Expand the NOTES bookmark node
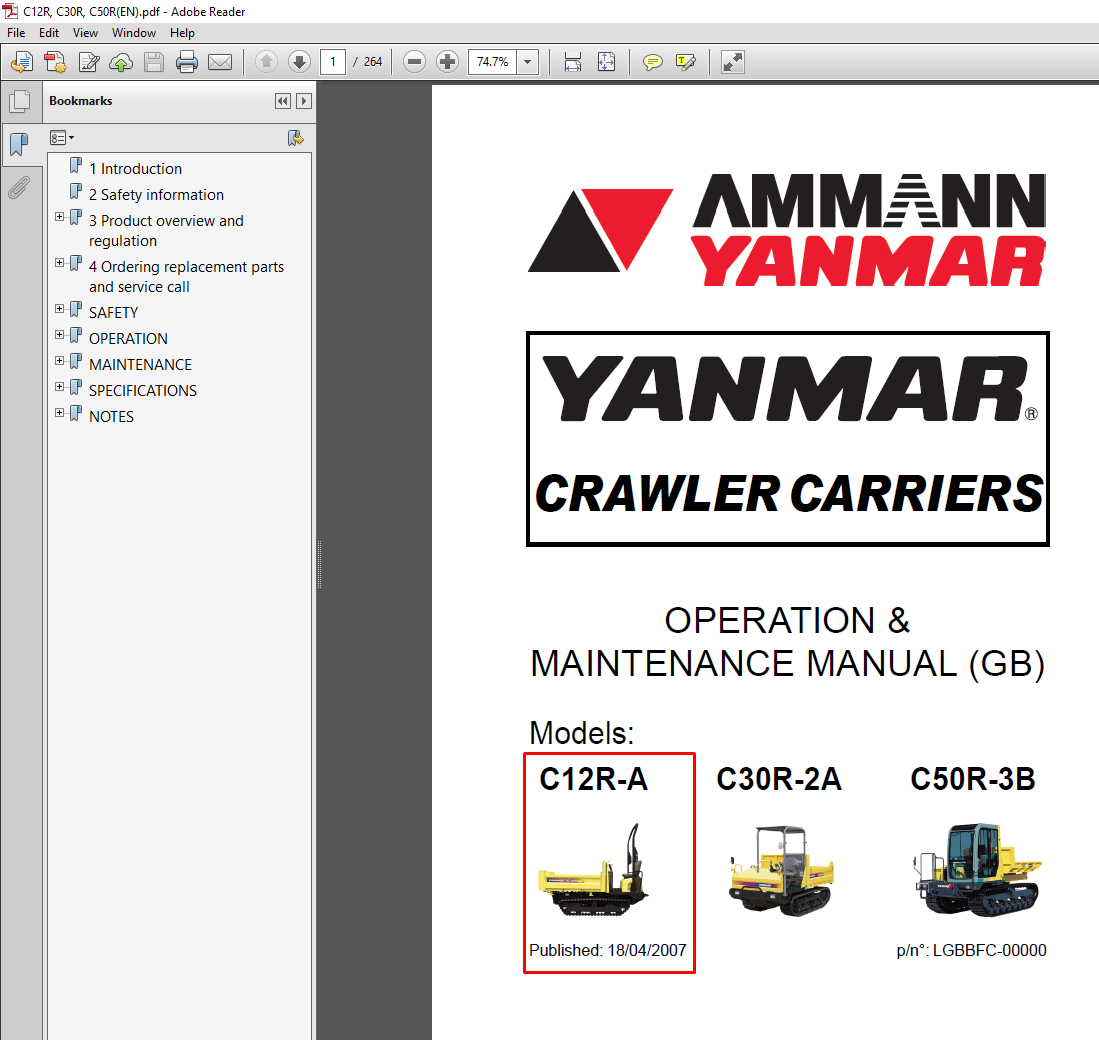1099x1040 pixels. pos(60,413)
